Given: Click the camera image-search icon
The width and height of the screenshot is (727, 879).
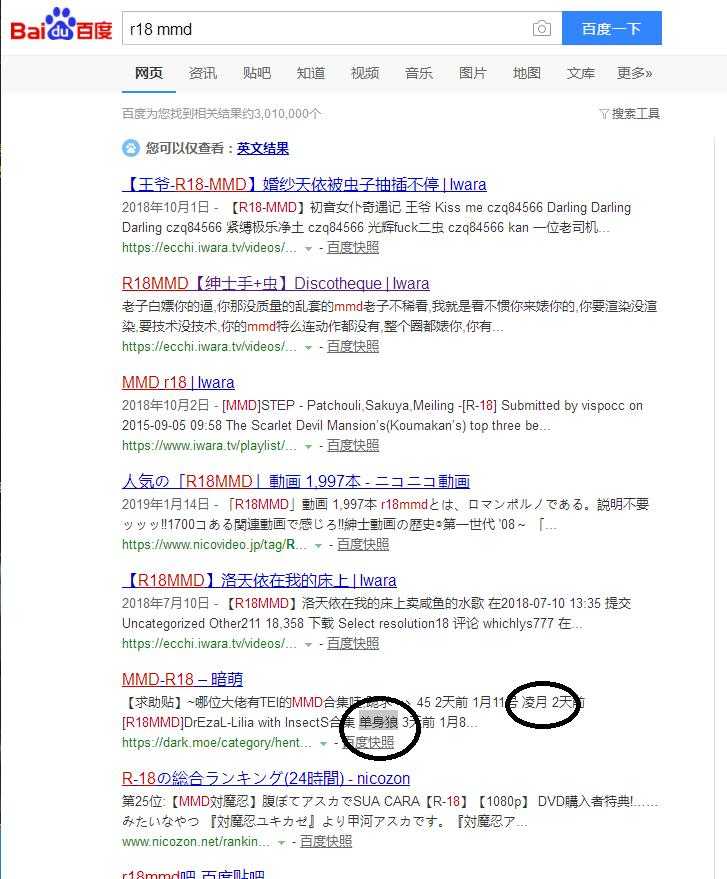Looking at the screenshot, I should pyautogui.click(x=541, y=28).
